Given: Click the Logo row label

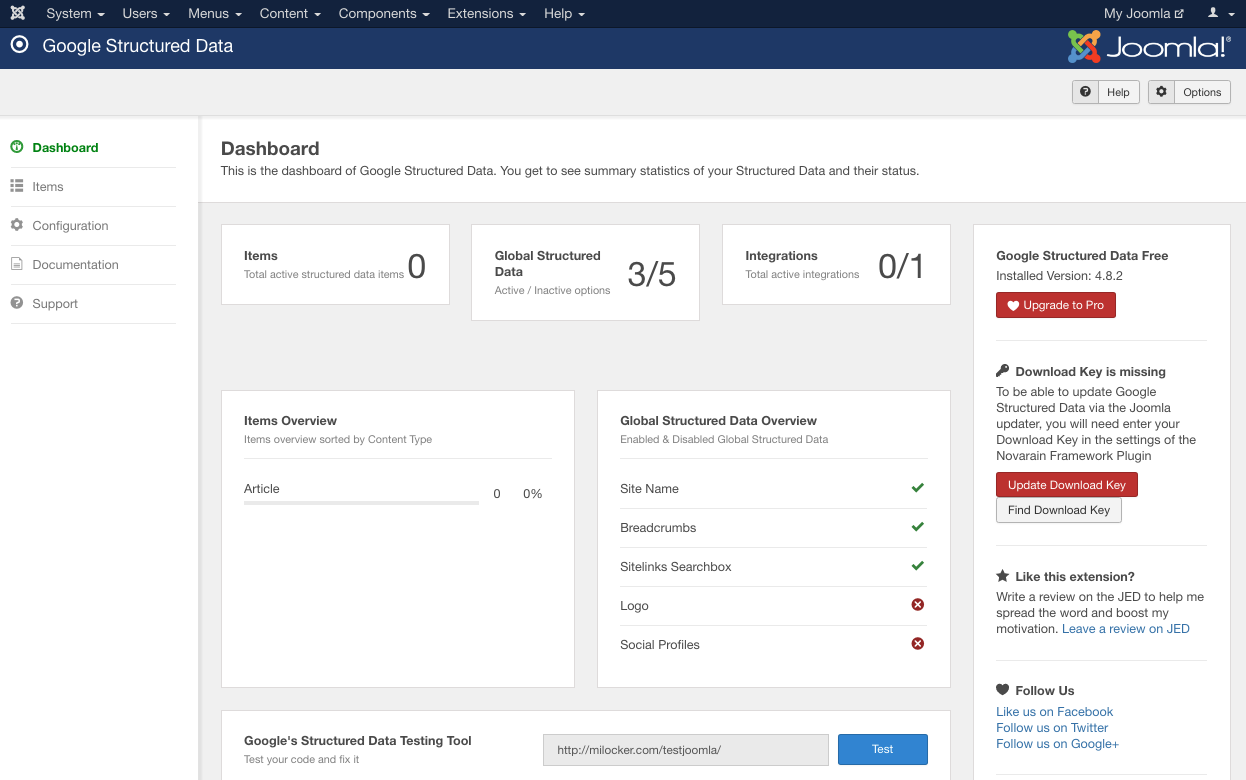Looking at the screenshot, I should coord(634,606).
